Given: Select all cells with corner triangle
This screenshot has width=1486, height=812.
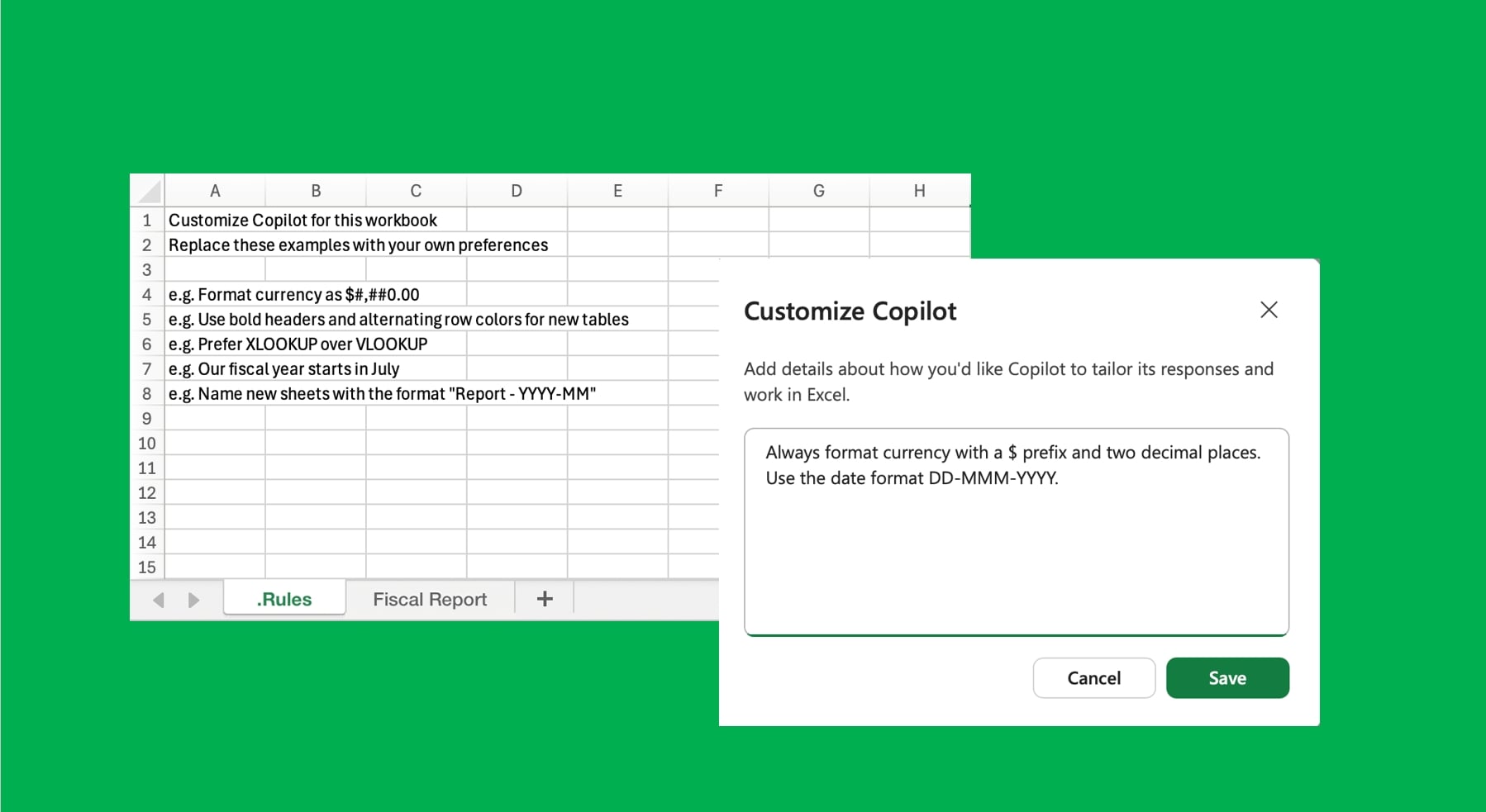Looking at the screenshot, I should pyautogui.click(x=148, y=191).
